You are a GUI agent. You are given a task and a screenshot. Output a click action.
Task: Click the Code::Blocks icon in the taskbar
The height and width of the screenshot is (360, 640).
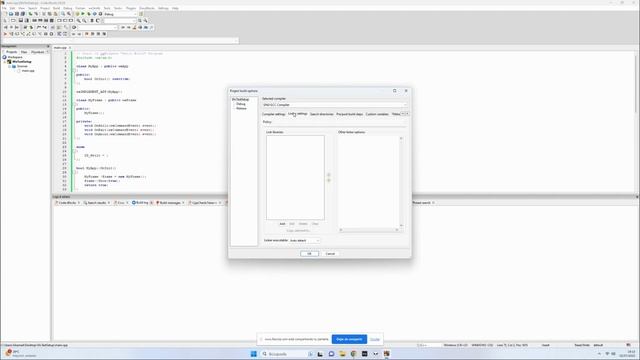point(386,353)
